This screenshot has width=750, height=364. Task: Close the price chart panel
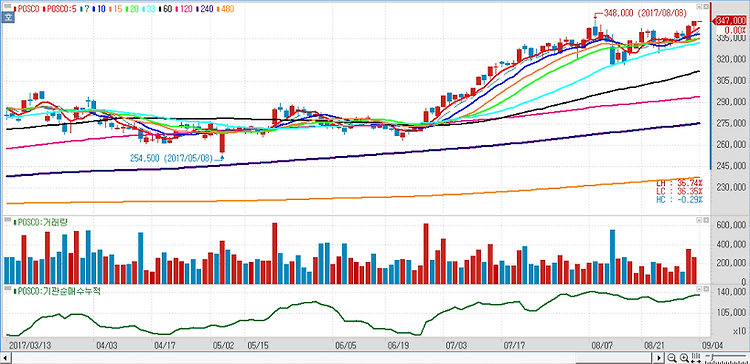(x=706, y=6)
